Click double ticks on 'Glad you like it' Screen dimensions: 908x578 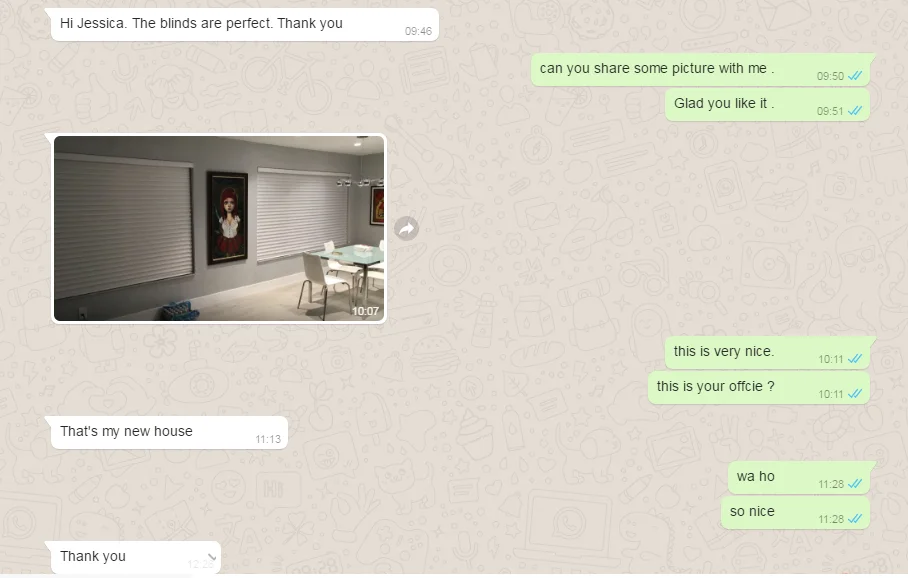855,111
